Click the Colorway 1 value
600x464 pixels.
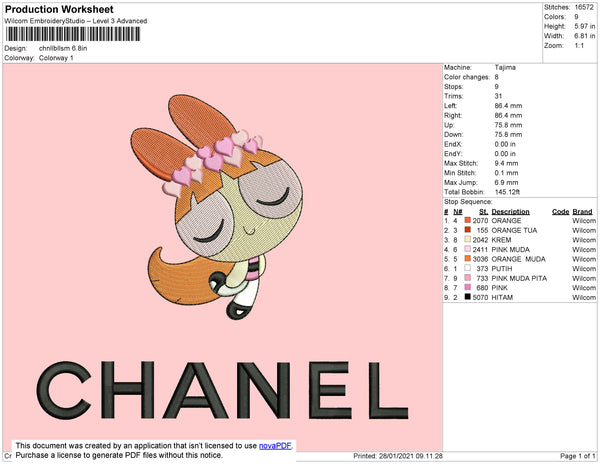coord(56,58)
